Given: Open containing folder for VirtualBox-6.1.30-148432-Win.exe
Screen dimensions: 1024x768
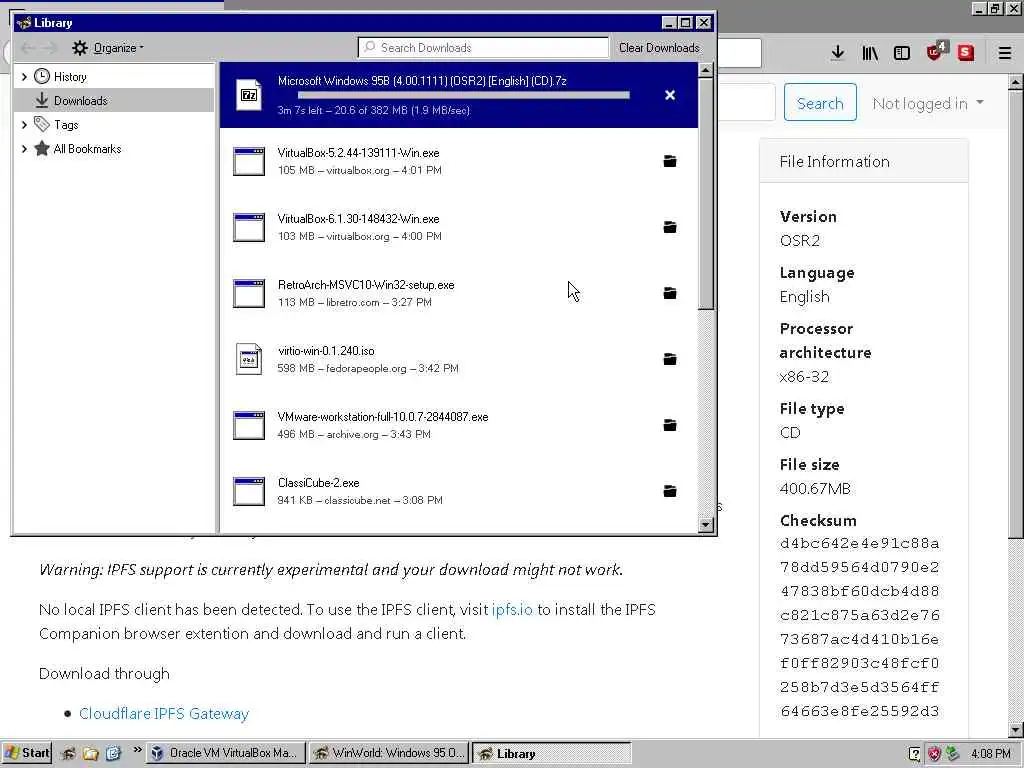Looking at the screenshot, I should coord(669,227).
